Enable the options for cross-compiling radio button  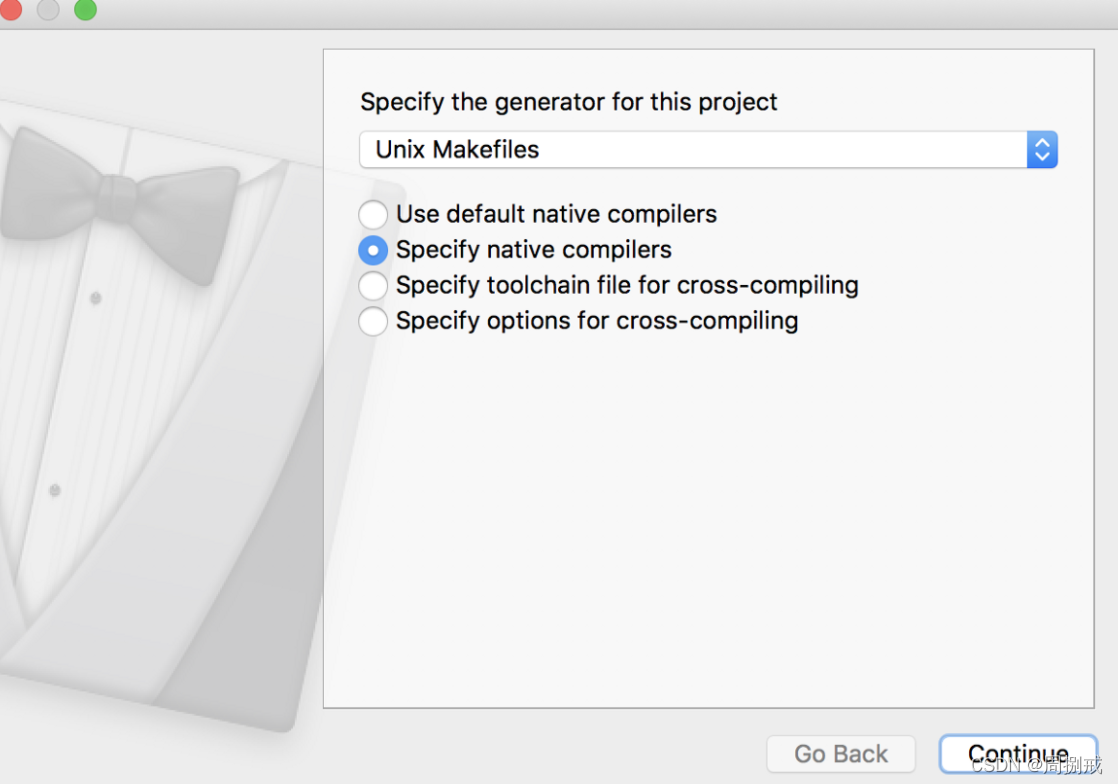[x=373, y=321]
